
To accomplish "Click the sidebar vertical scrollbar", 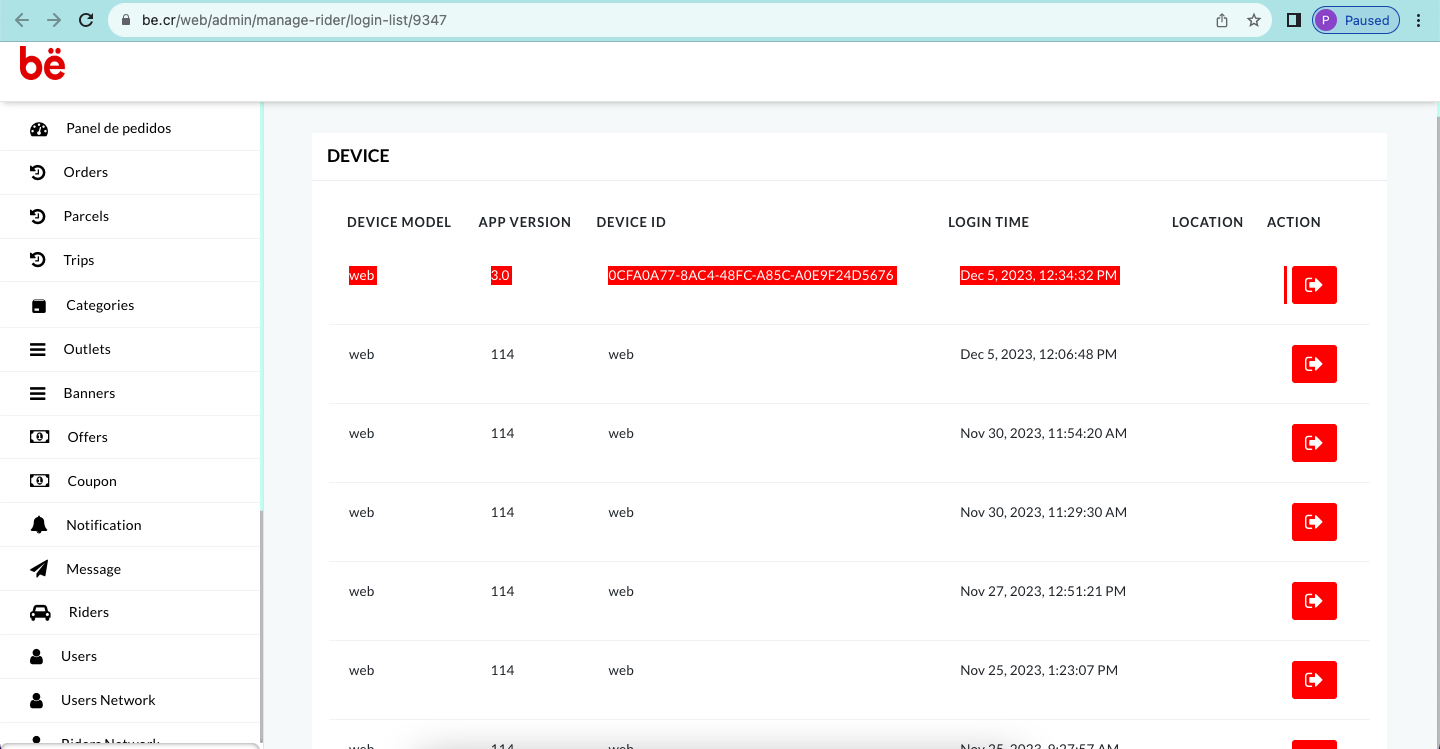I will click(262, 620).
